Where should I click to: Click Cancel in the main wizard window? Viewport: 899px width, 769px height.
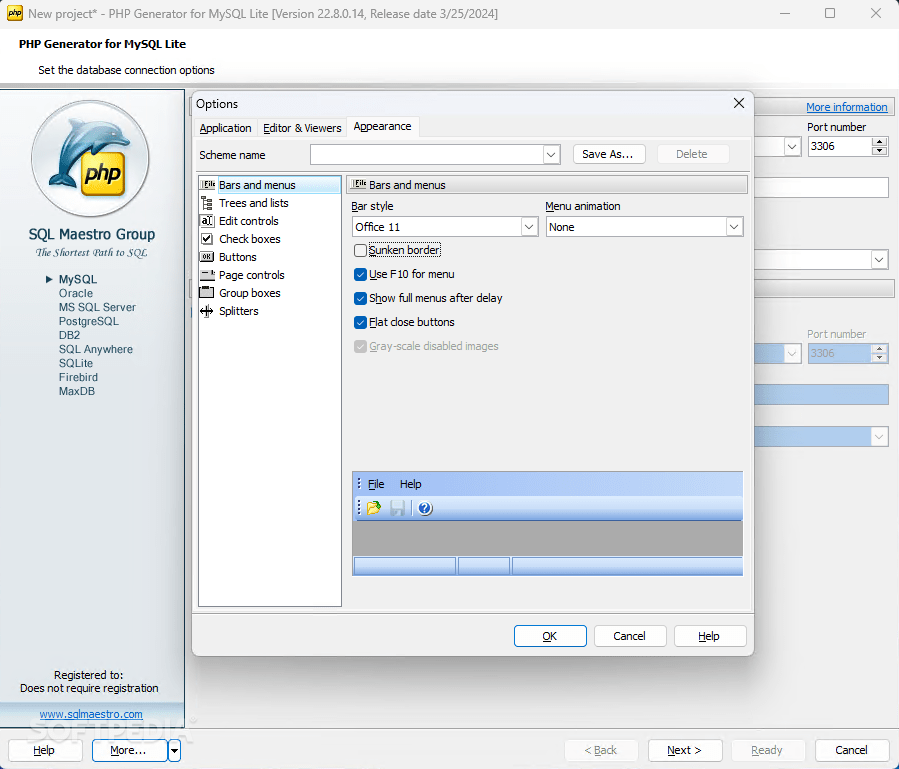tap(851, 750)
